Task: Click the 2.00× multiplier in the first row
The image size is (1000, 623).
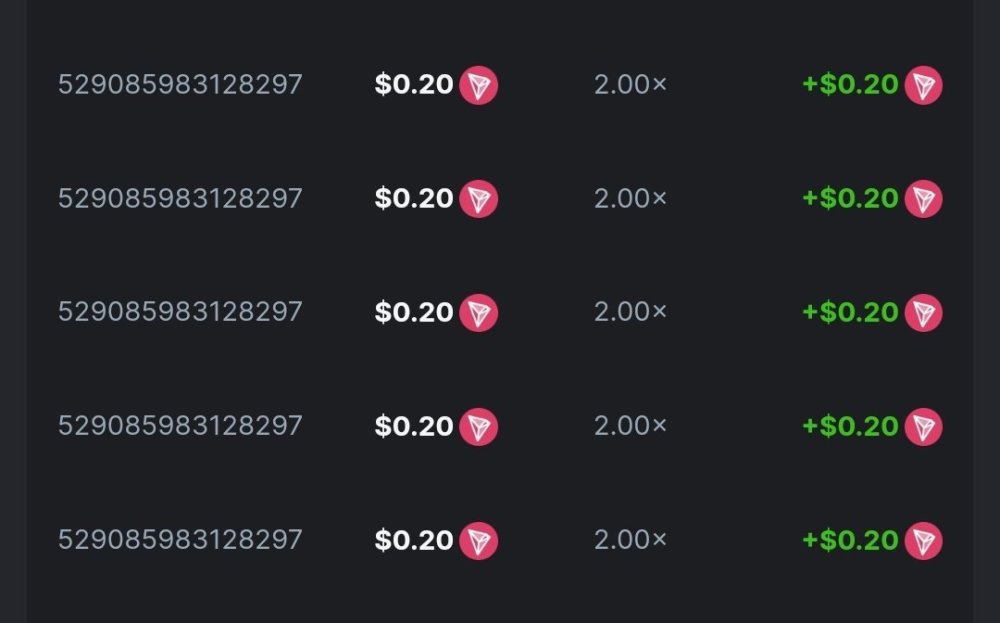Action: 630,85
